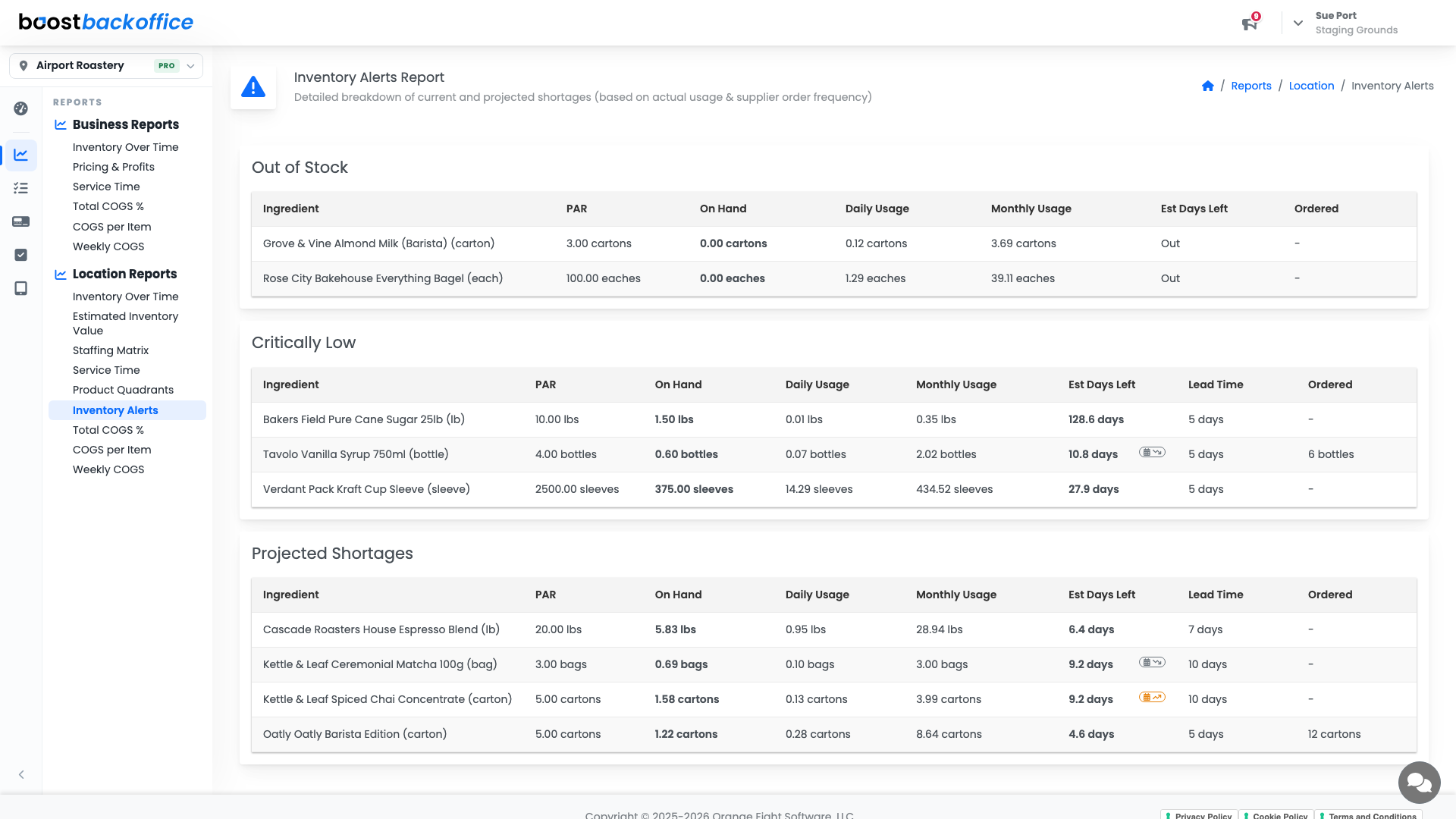
Task: Click the Terms and Conditions footer link
Action: (x=1368, y=816)
